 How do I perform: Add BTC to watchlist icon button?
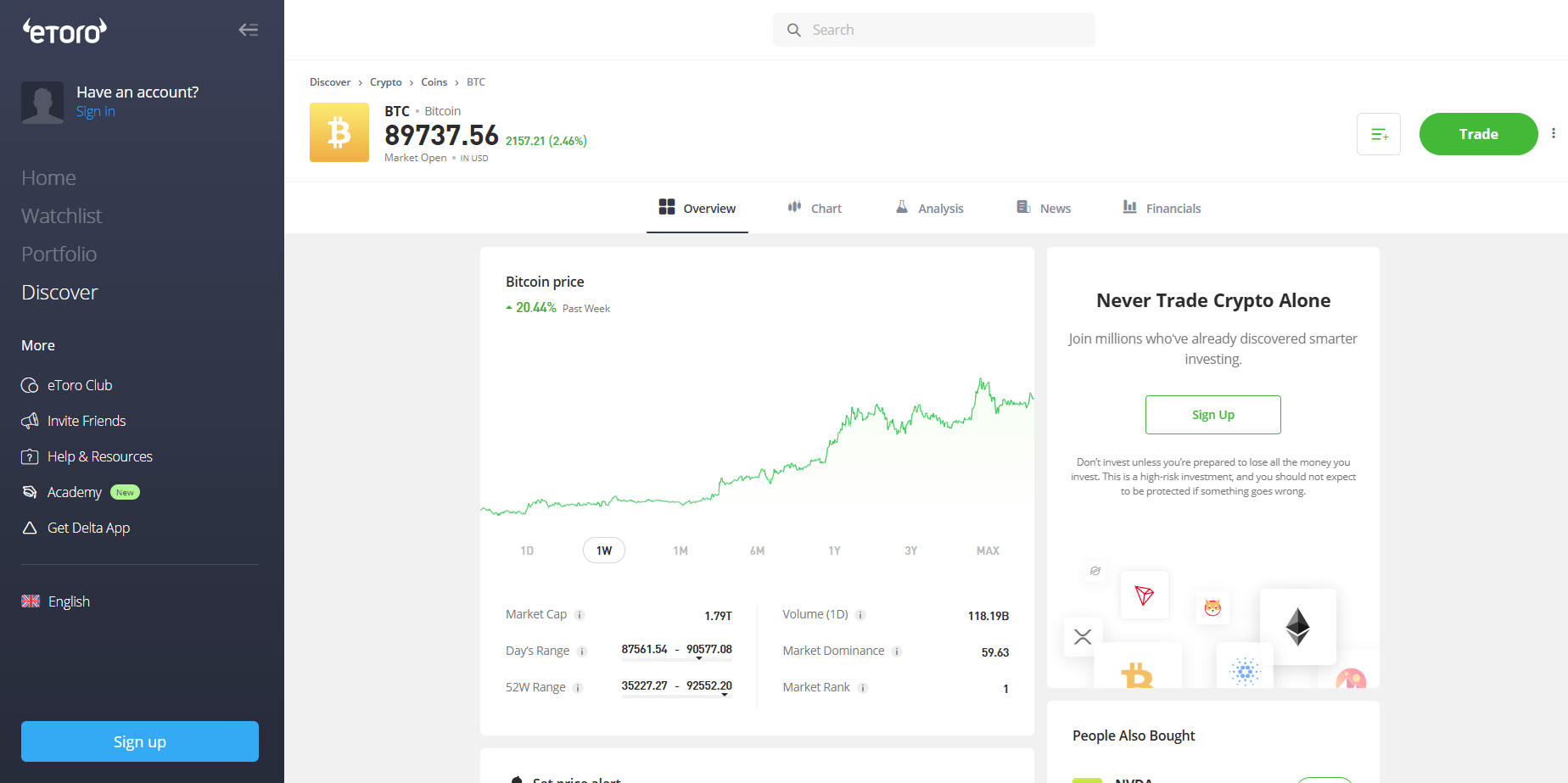1379,134
